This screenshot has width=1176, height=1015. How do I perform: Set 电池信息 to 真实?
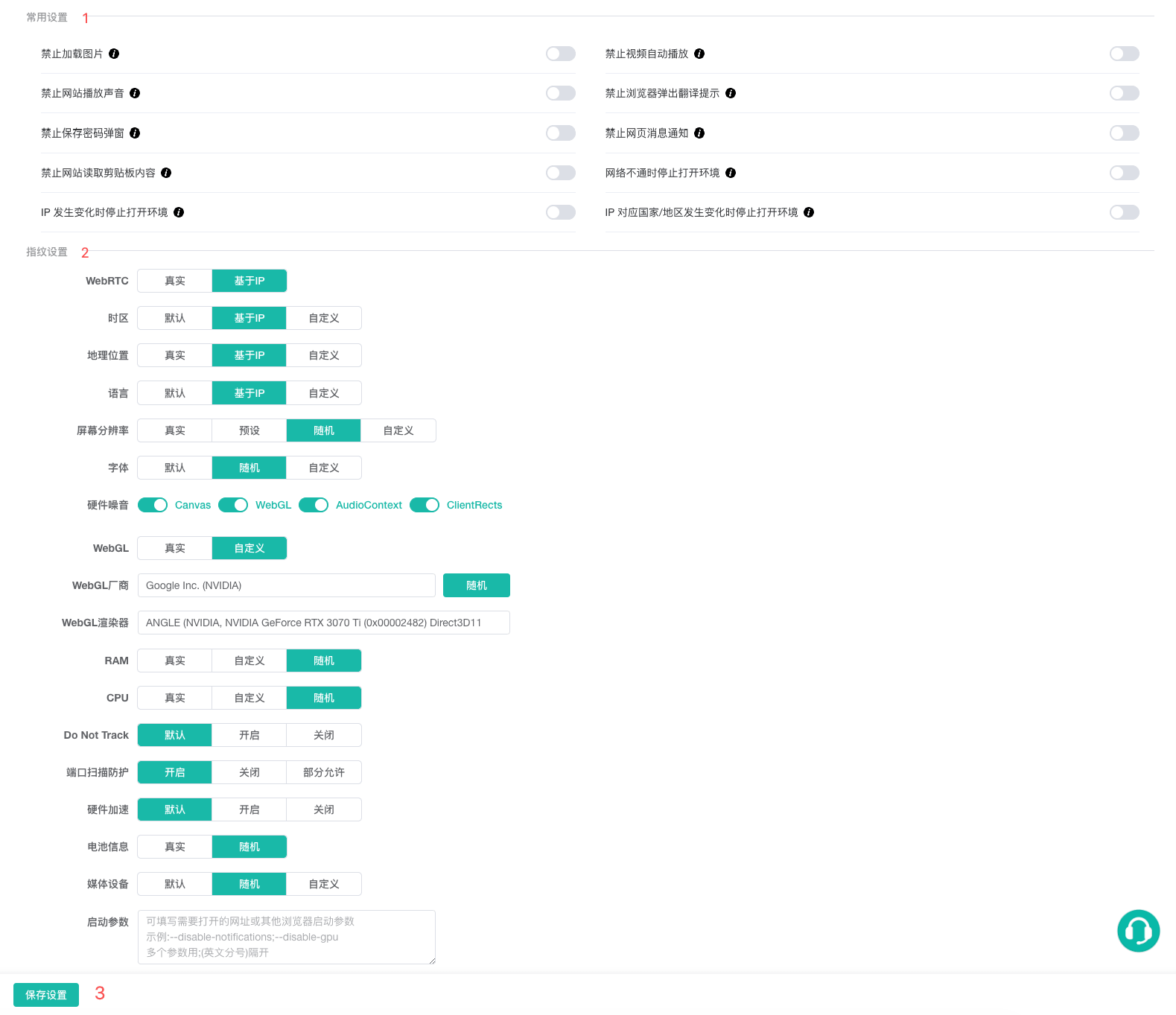click(175, 847)
